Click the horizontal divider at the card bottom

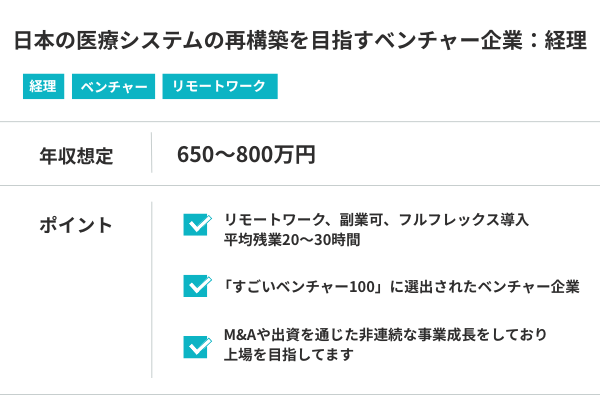point(300,395)
